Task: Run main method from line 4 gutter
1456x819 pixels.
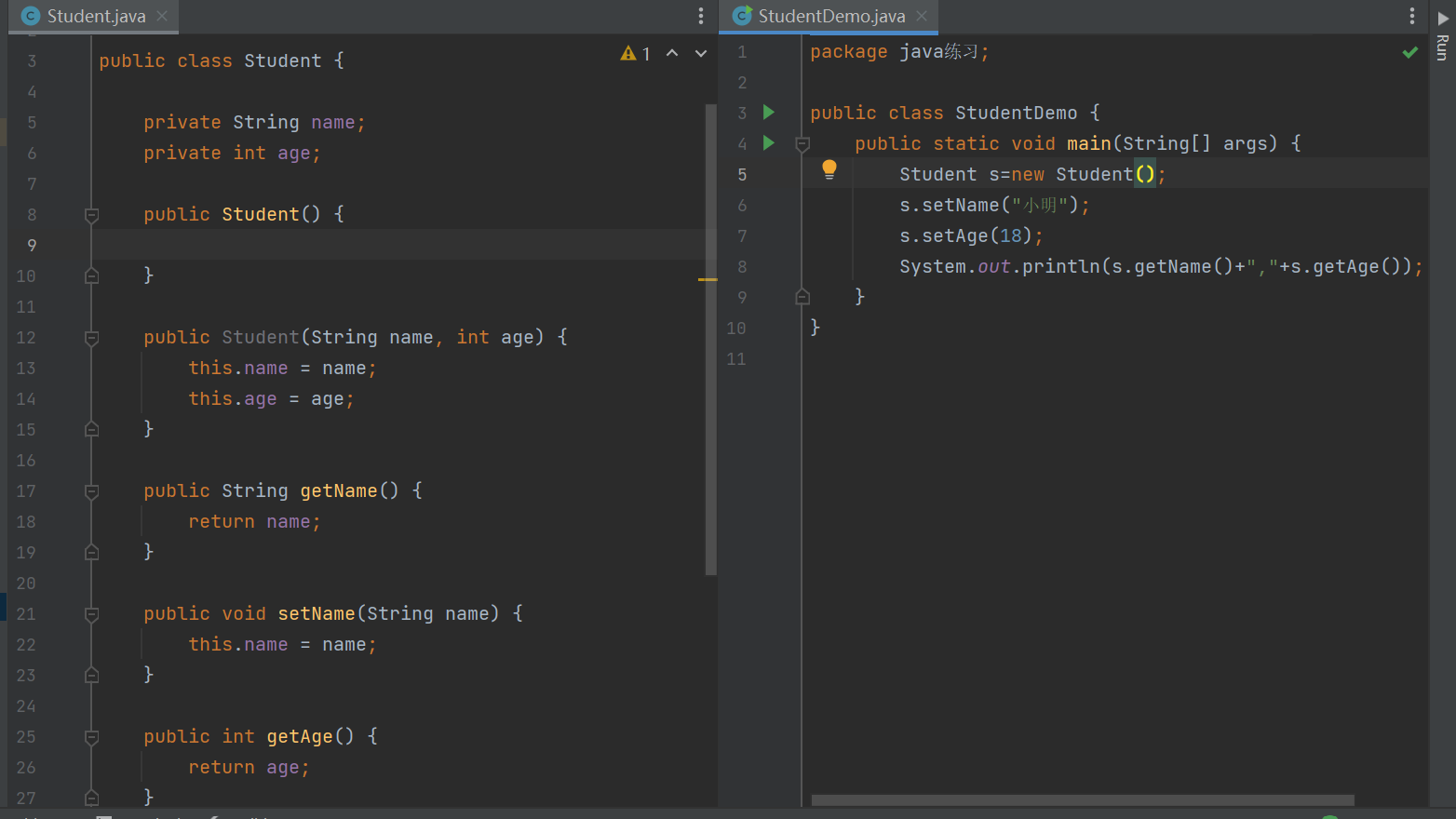Action: pos(769,143)
